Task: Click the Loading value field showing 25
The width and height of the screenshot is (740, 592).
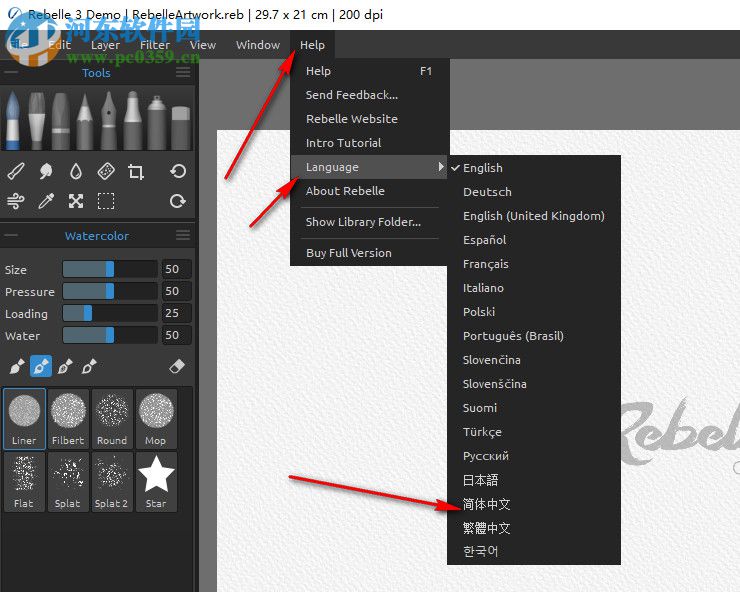Action: coord(177,313)
